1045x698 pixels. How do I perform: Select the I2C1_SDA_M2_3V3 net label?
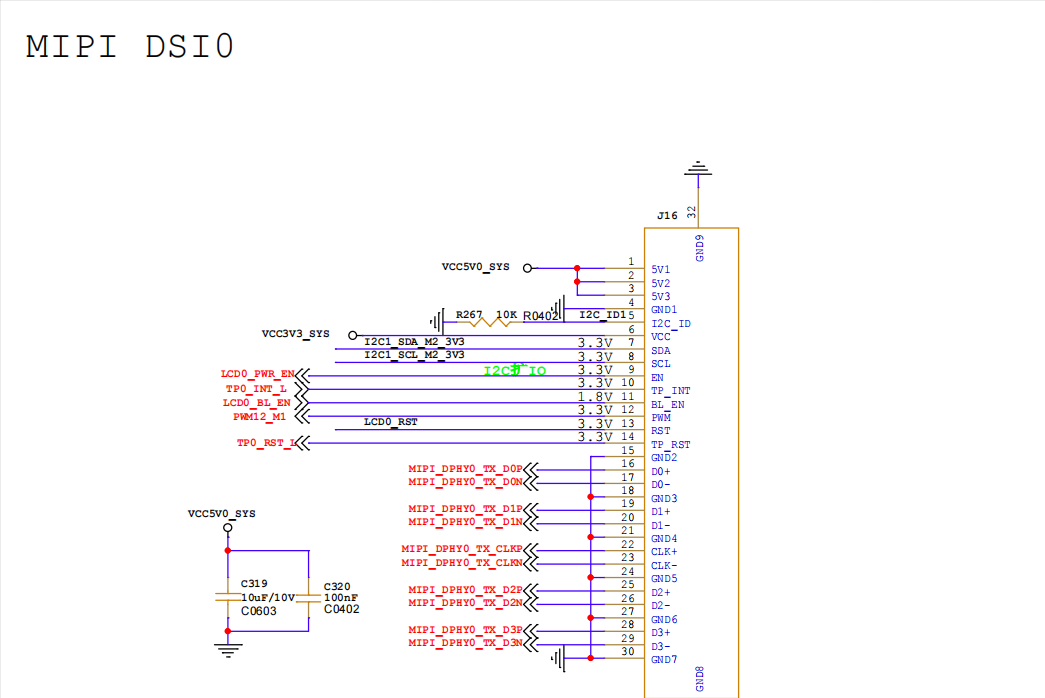414,341
